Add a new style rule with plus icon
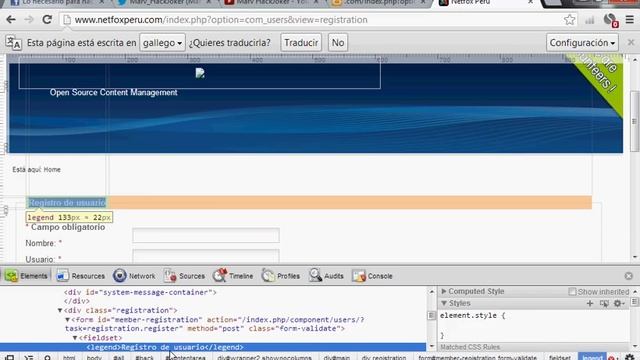This screenshot has height=360, width=640. [x=590, y=303]
